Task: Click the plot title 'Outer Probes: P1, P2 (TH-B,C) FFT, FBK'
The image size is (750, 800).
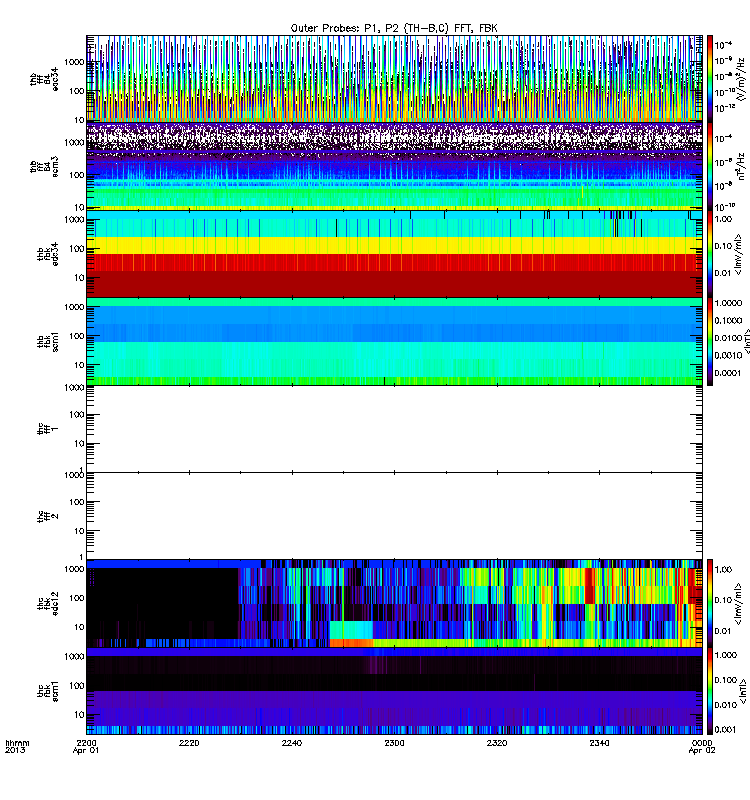Action: 394,29
